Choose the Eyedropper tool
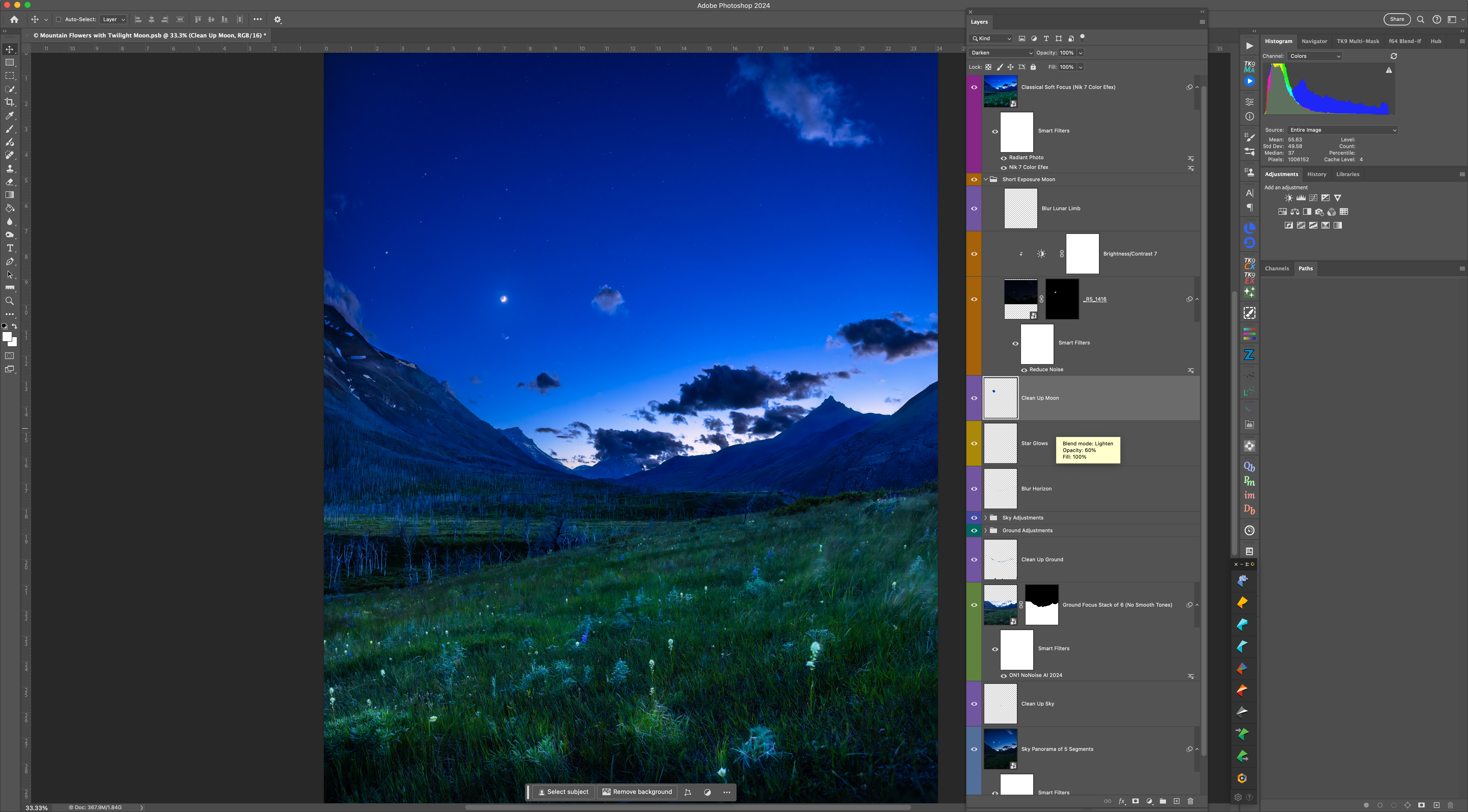The image size is (1468, 812). tap(10, 116)
